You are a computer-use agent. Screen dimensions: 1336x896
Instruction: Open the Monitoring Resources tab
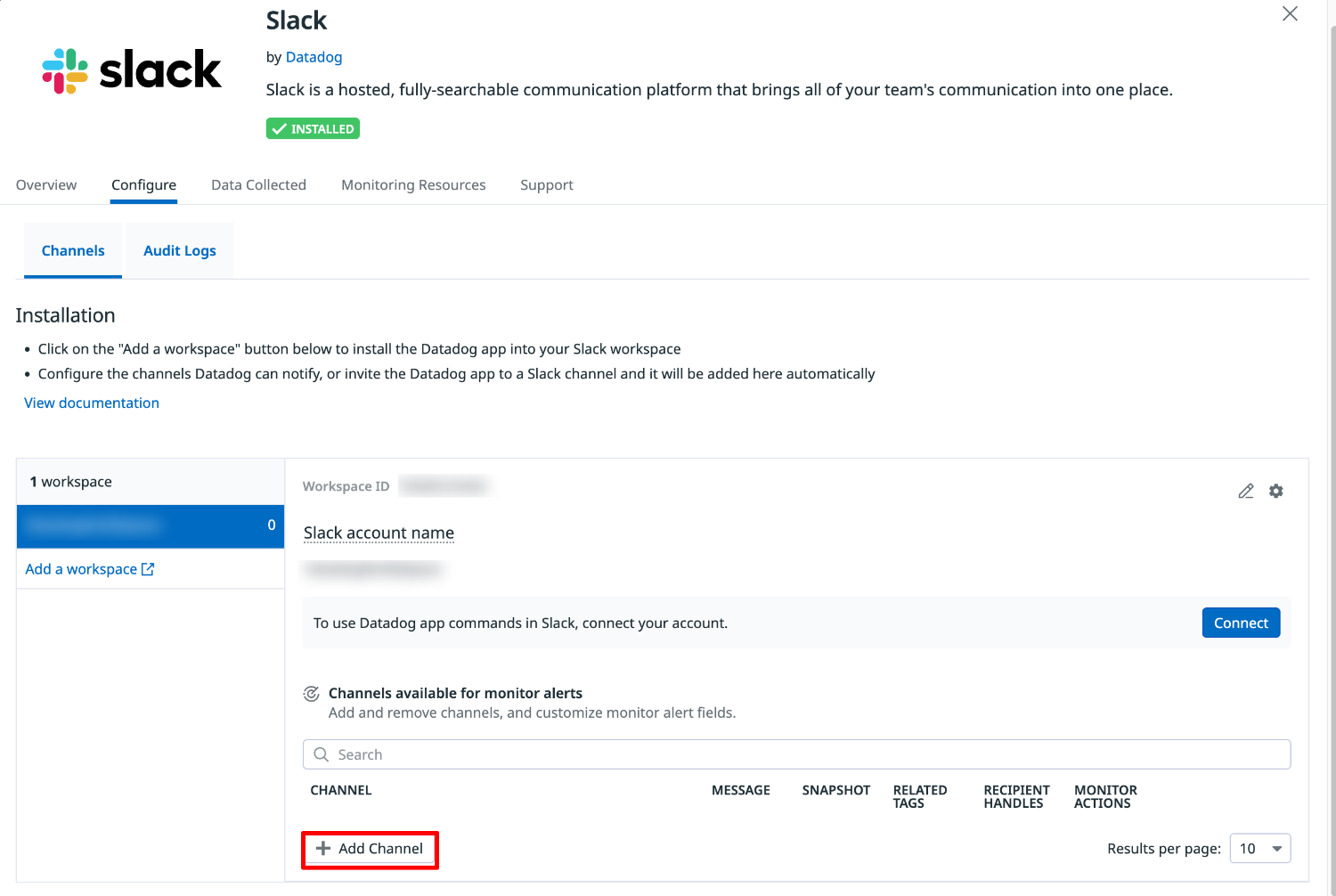413,185
